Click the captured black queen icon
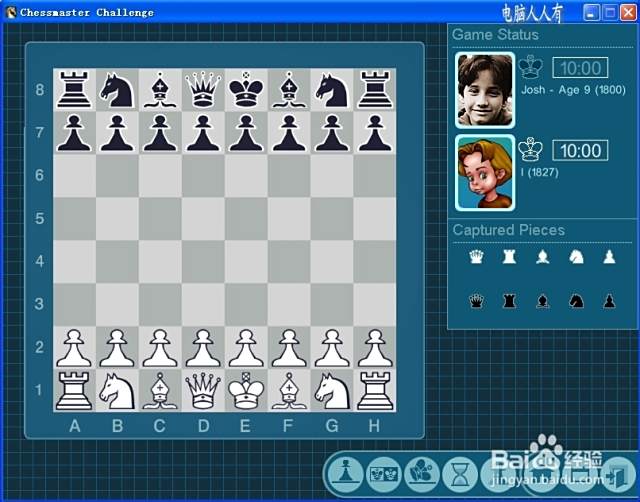Screen dimensions: 640x502 tap(476, 301)
